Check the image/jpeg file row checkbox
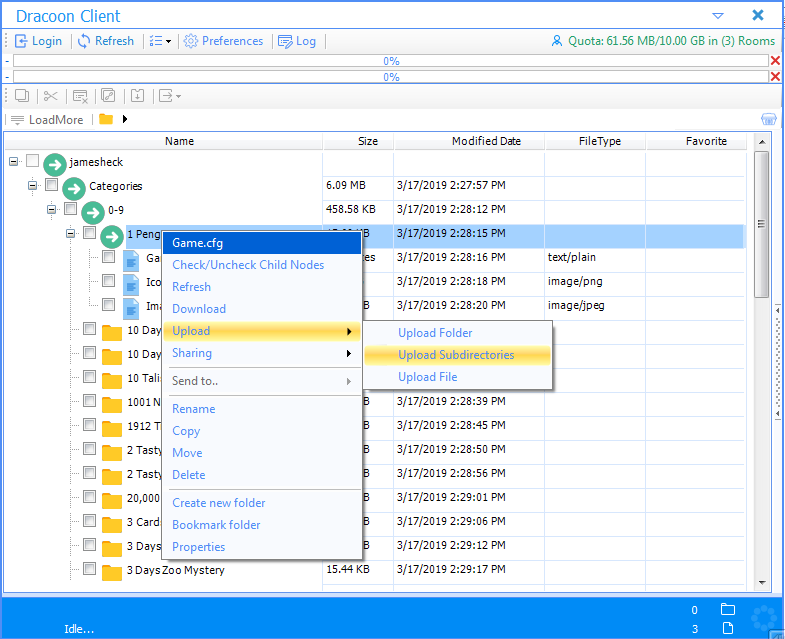Screen dimensions: 785x639 pos(109,304)
